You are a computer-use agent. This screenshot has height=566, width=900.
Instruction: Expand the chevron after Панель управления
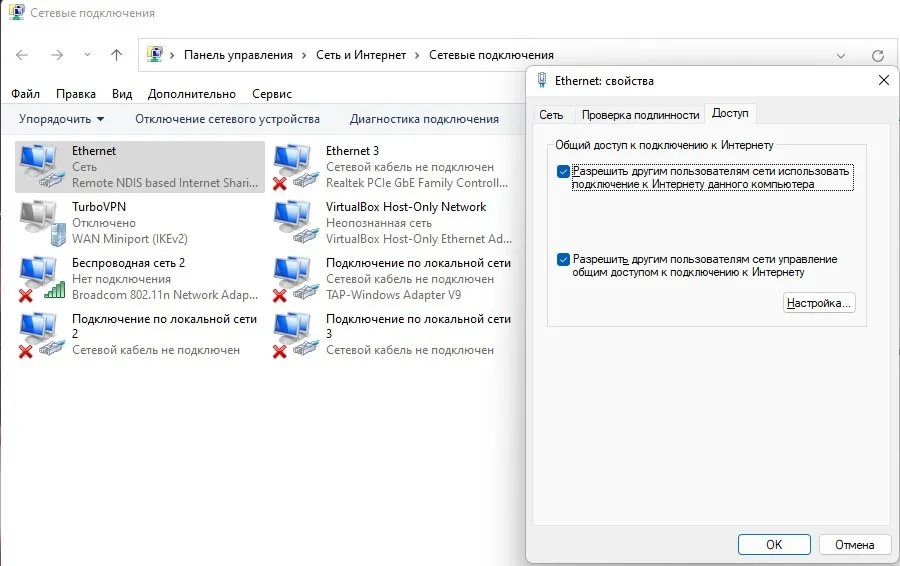coord(305,55)
